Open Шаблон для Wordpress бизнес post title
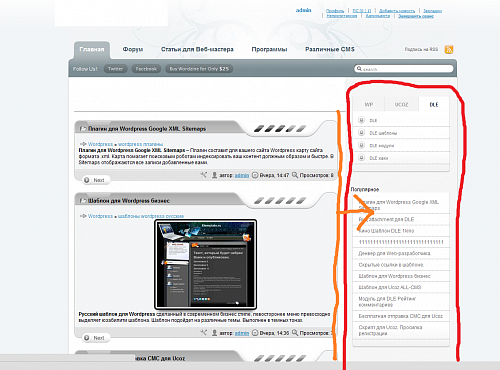 [x=129, y=201]
